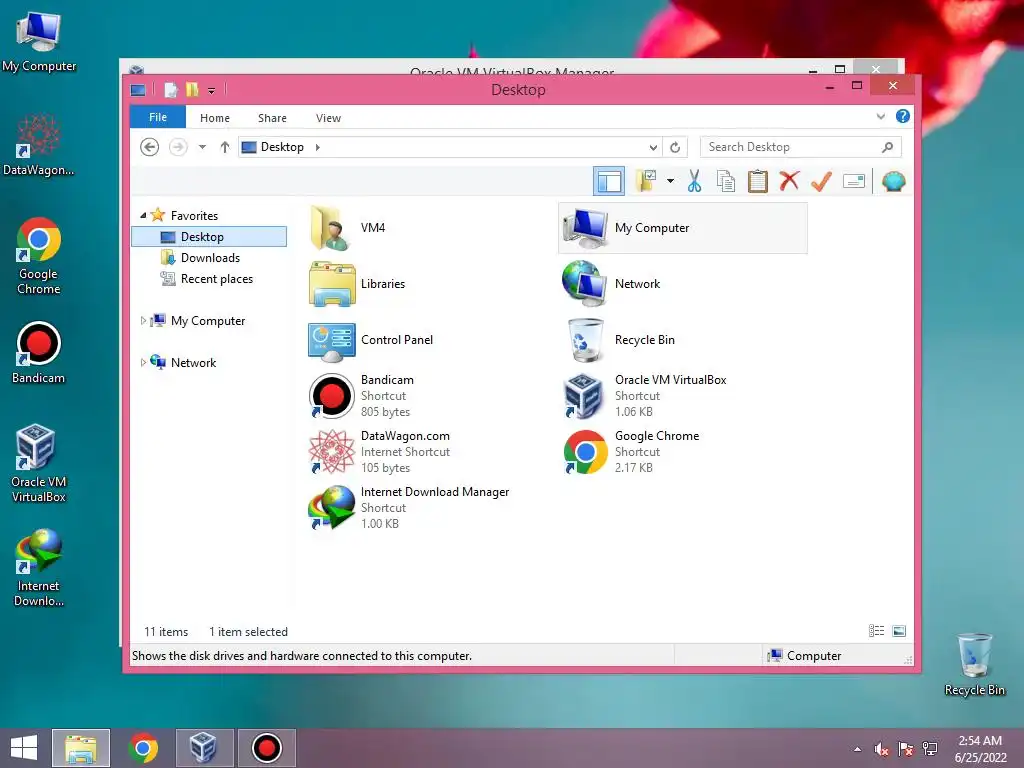This screenshot has height=768, width=1024.
Task: Open the recent locations dropdown arrow
Action: (202, 147)
